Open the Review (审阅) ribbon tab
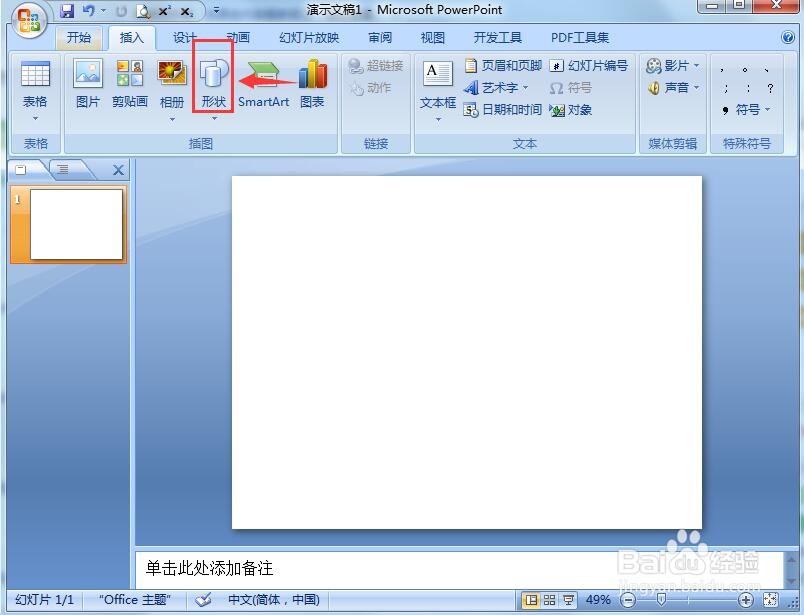804x615 pixels. click(x=380, y=37)
